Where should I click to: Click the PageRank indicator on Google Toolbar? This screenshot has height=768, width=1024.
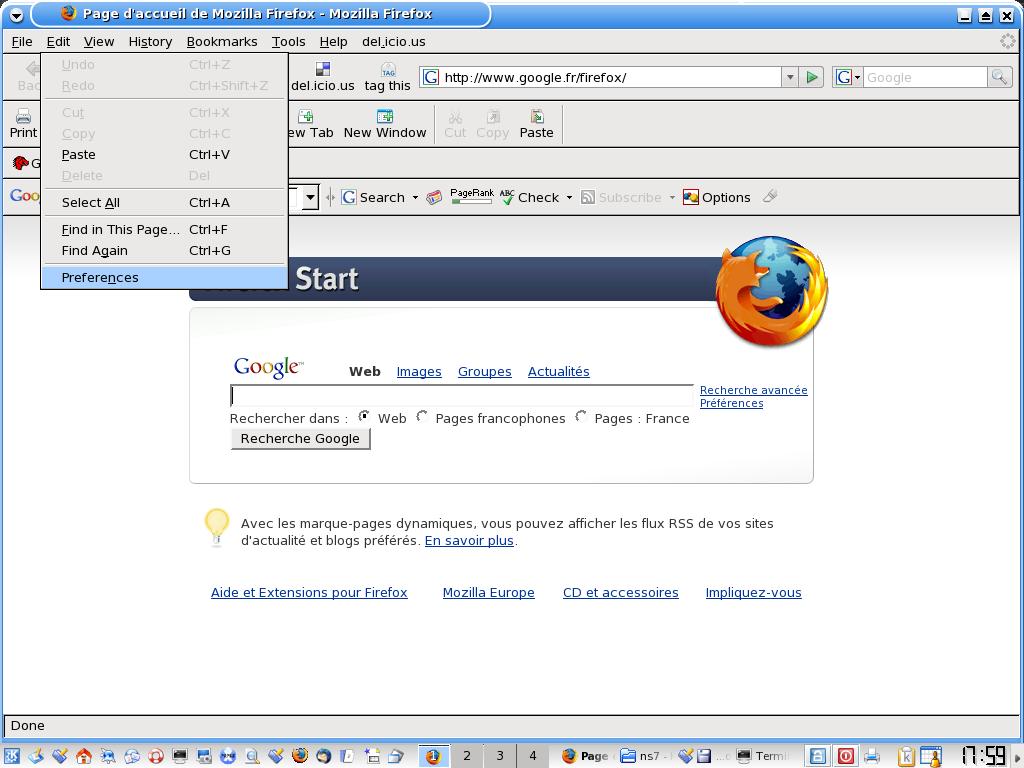point(472,196)
